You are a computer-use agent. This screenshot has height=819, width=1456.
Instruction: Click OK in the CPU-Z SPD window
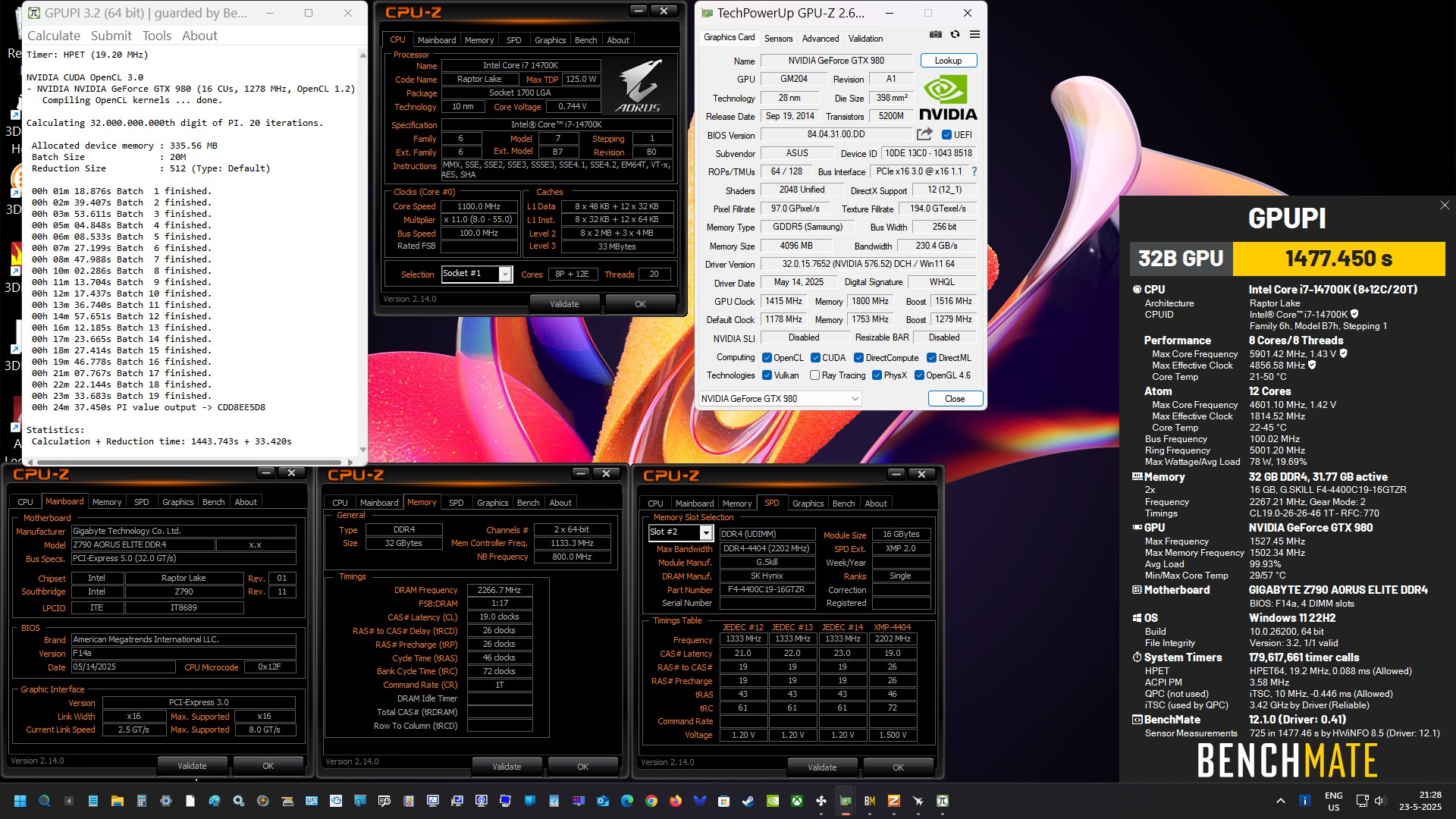[898, 767]
